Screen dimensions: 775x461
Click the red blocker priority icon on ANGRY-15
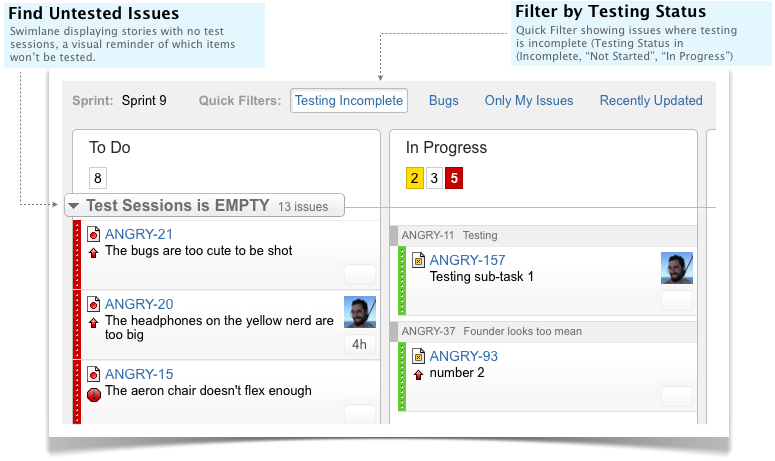tap(94, 393)
